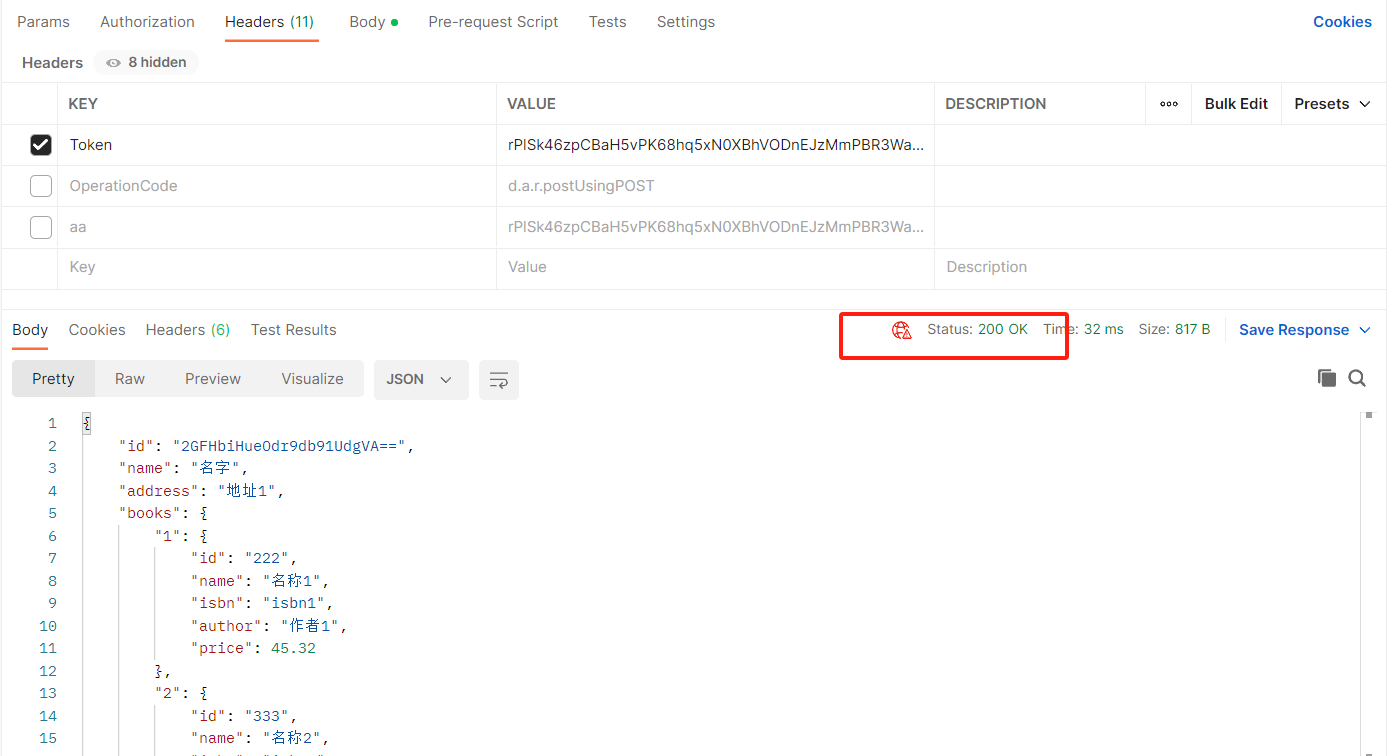Open search in response body

(x=1357, y=378)
